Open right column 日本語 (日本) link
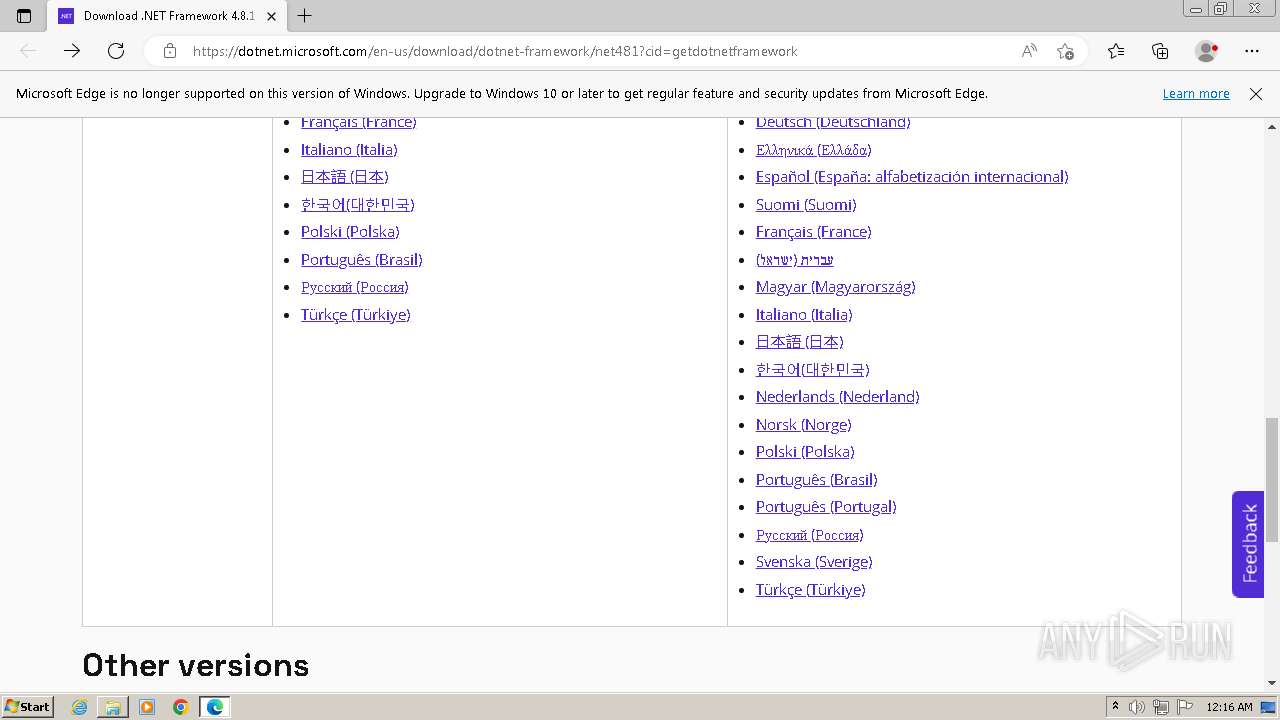The width and height of the screenshot is (1280, 720). click(799, 342)
